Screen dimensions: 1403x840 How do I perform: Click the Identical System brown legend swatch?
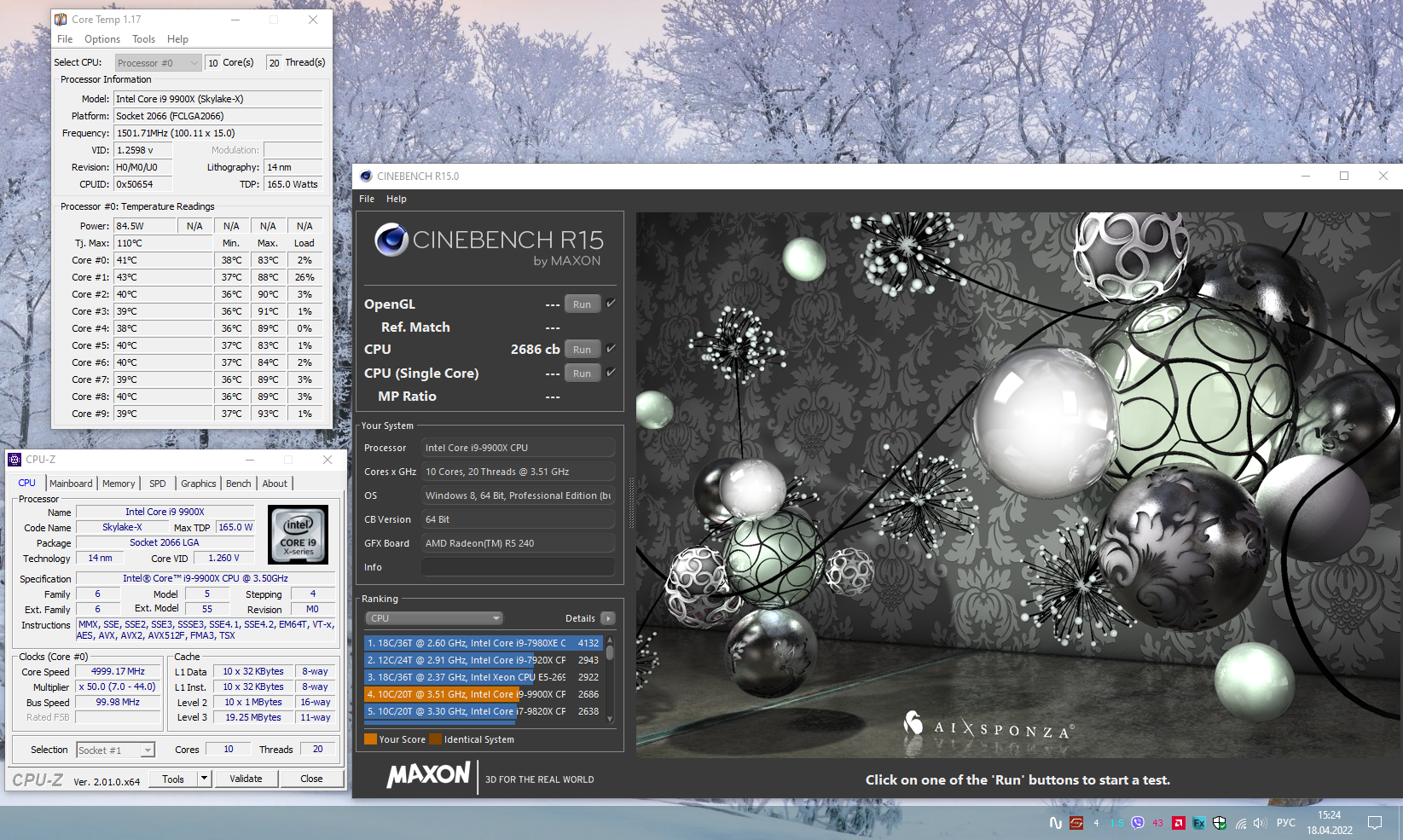click(x=436, y=739)
